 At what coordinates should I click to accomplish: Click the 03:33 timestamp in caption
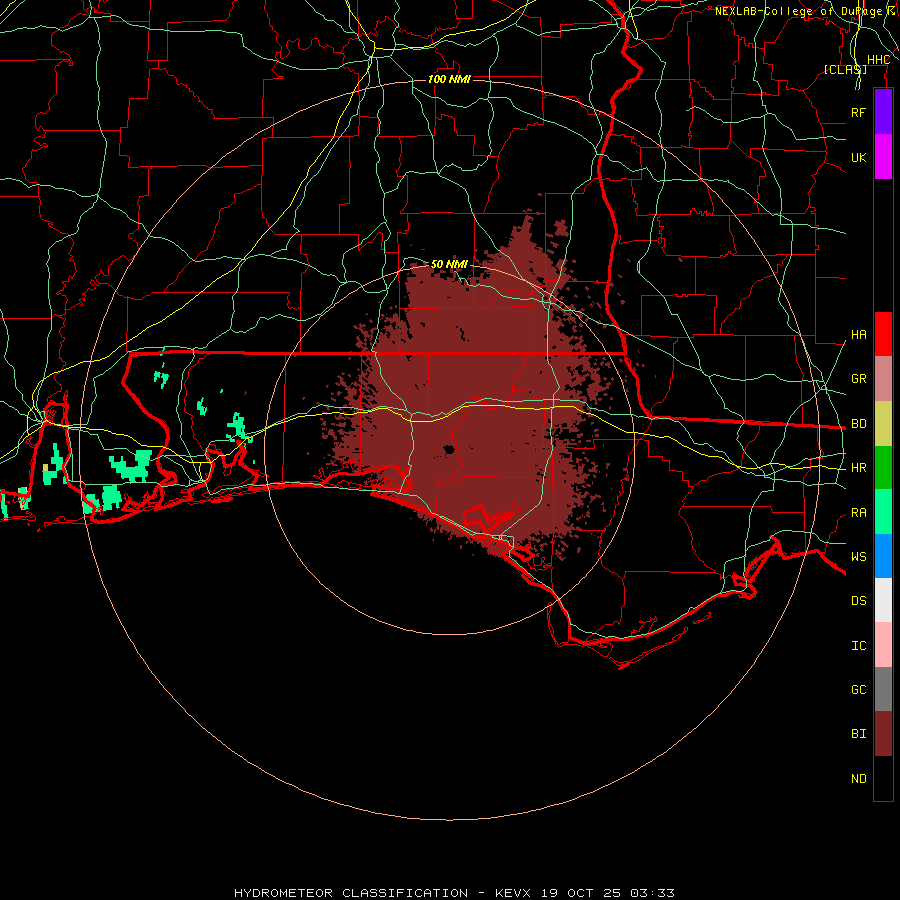[x=652, y=893]
